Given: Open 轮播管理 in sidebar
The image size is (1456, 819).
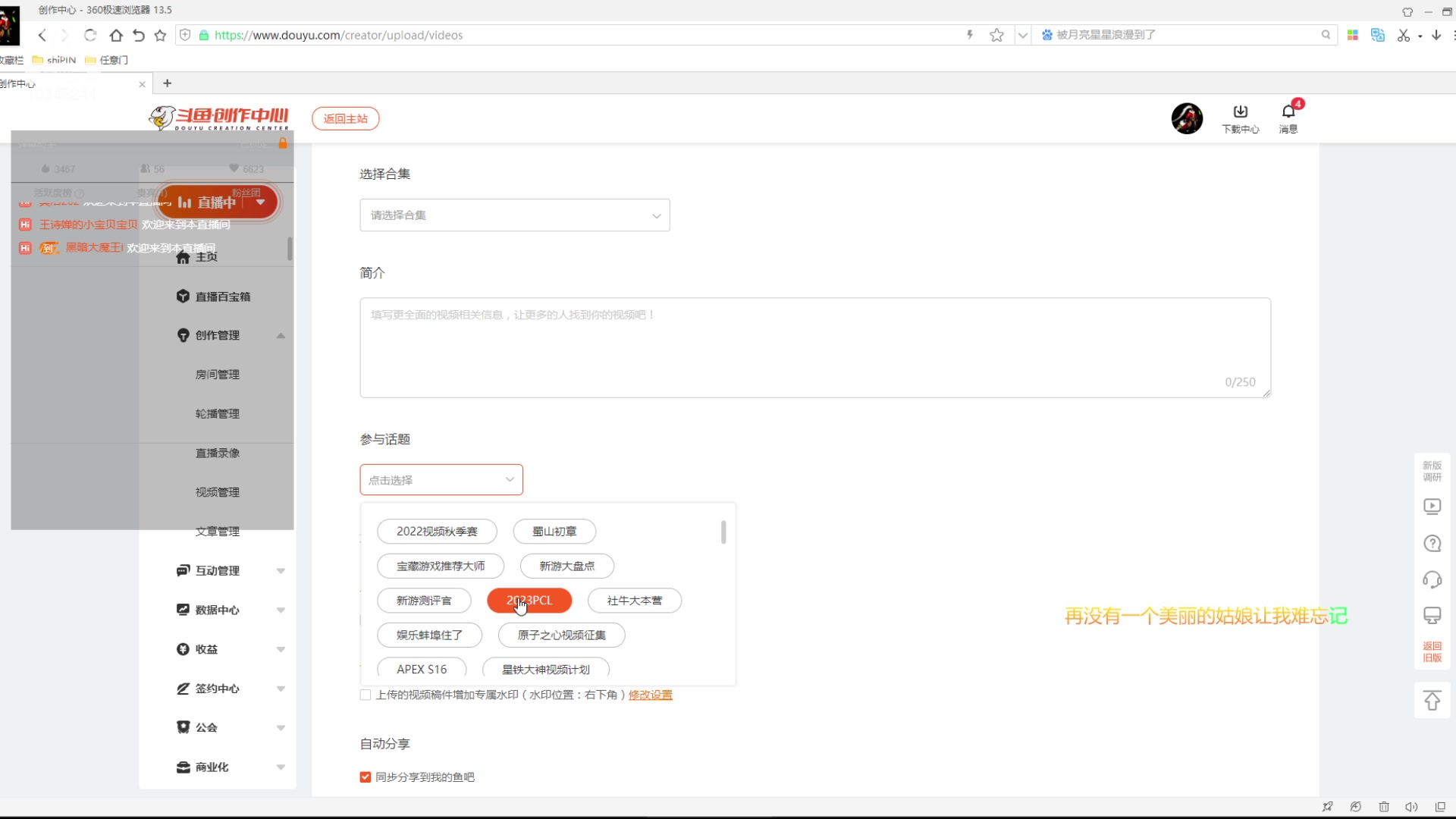Looking at the screenshot, I should click(x=218, y=414).
